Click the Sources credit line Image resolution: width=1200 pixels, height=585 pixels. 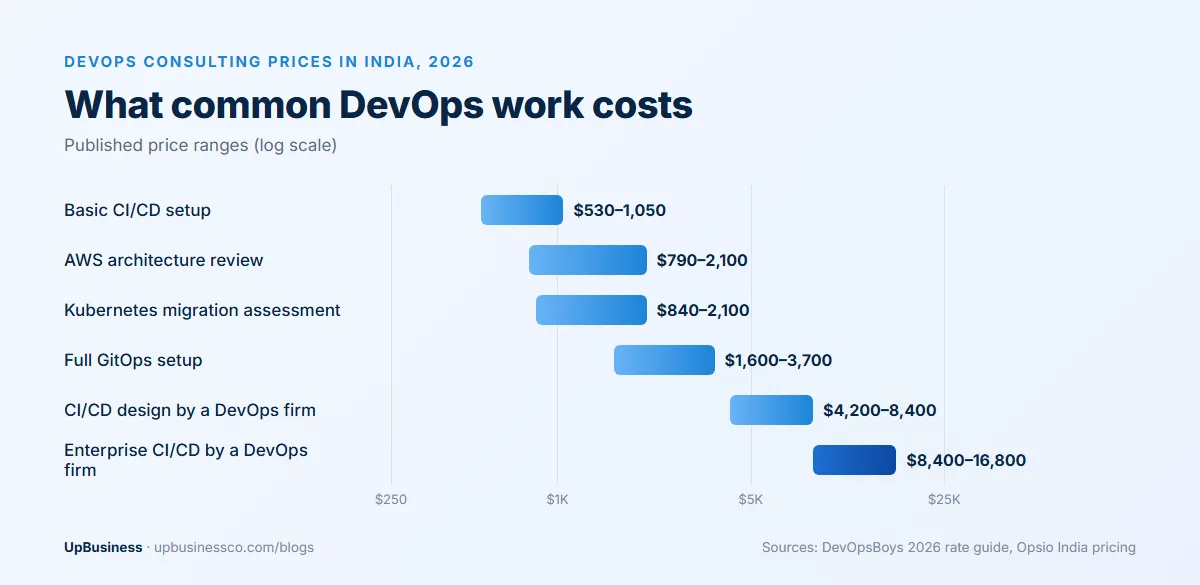(948, 547)
